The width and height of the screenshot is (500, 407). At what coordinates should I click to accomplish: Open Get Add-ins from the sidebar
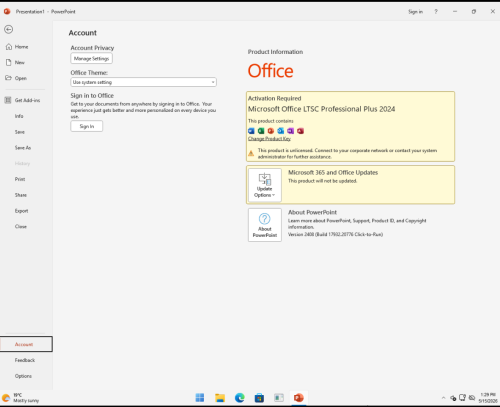pos(26,100)
